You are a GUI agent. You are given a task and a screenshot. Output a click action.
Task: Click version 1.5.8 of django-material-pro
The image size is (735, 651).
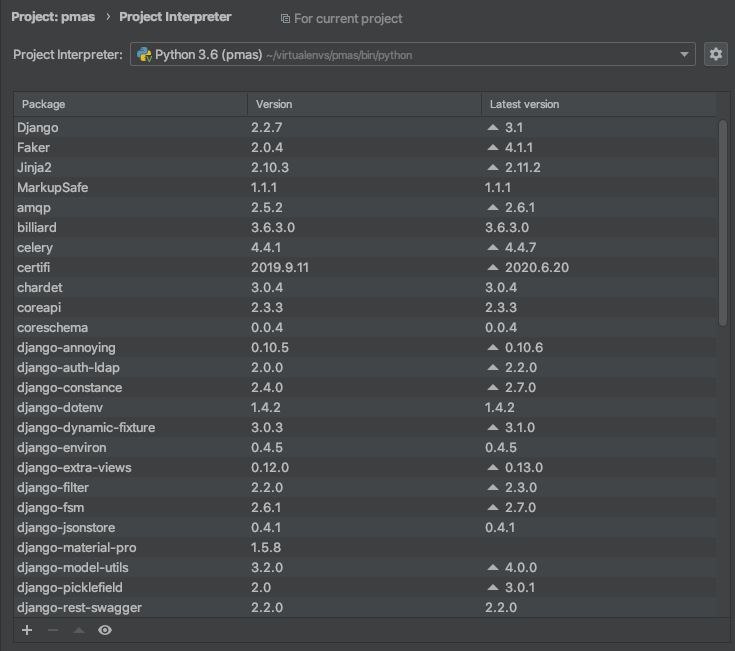coord(266,547)
